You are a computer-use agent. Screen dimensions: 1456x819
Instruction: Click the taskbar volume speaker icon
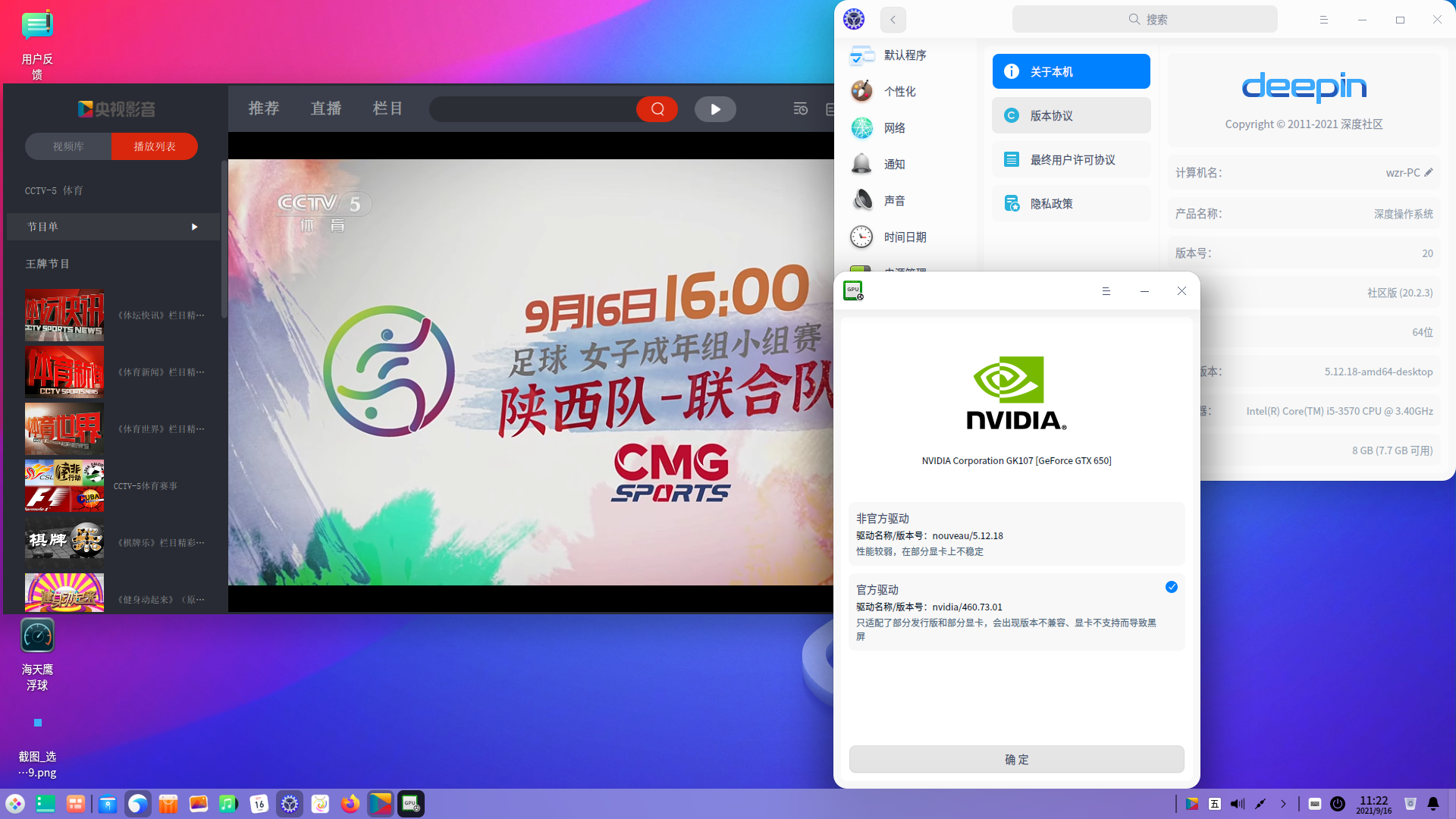[x=1238, y=804]
